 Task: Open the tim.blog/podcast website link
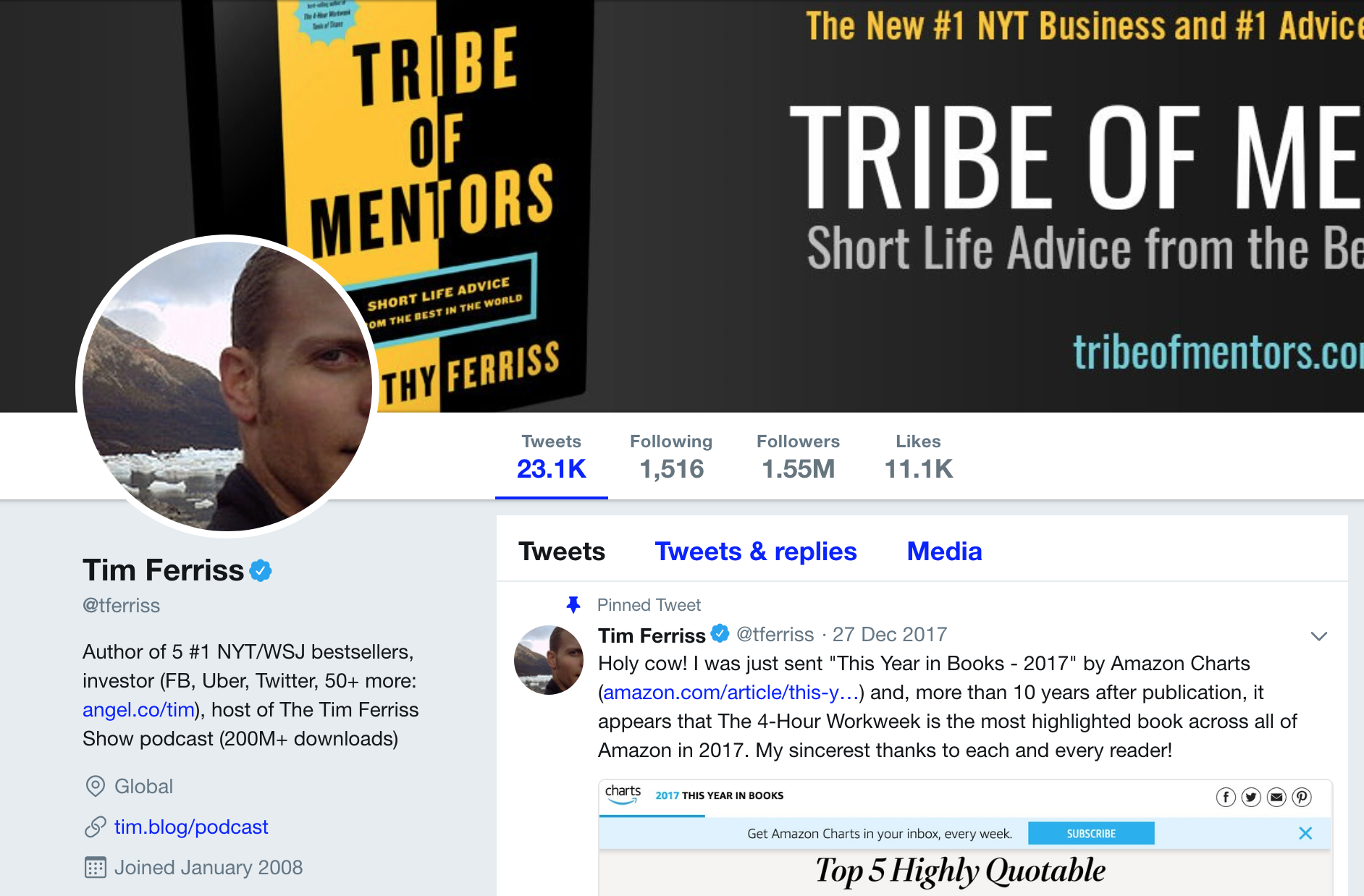point(191,827)
